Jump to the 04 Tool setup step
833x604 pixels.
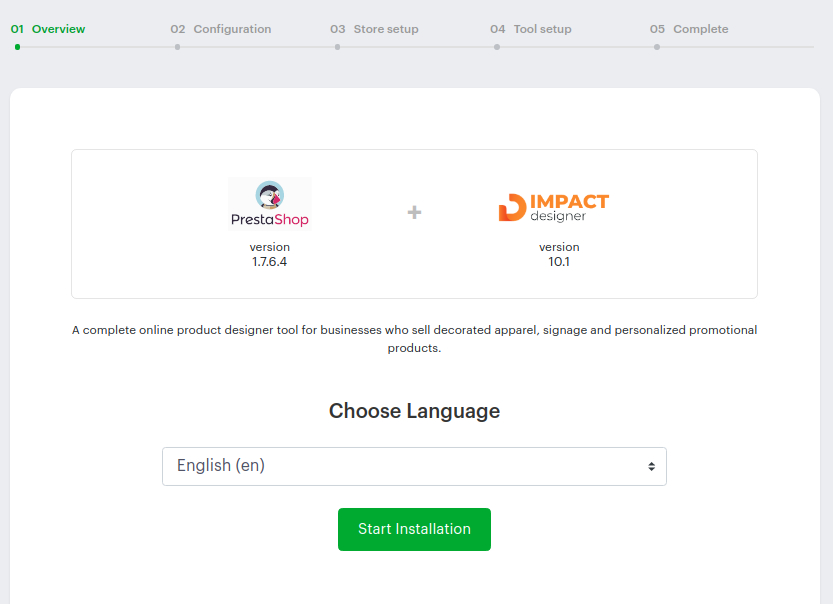tap(531, 29)
